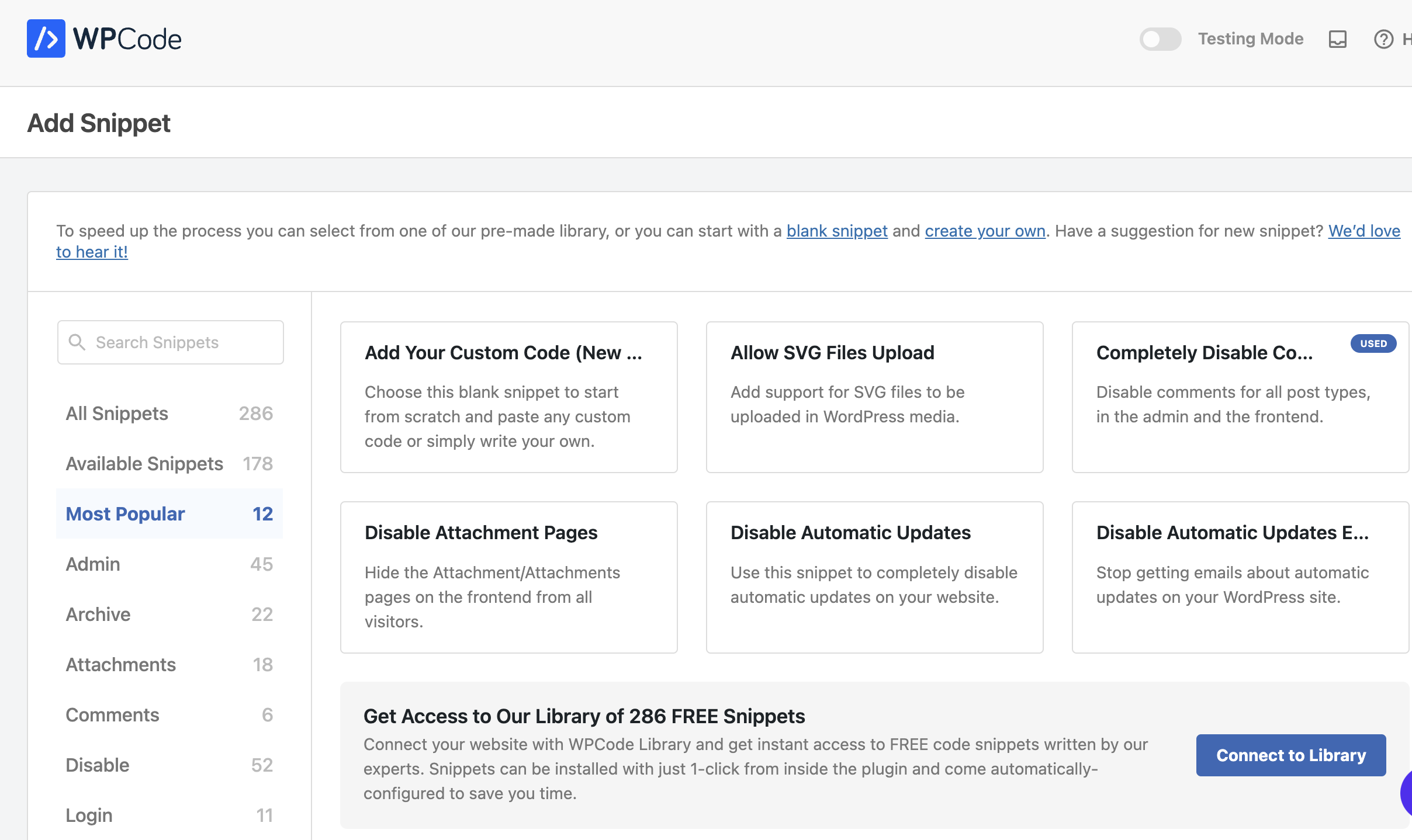The image size is (1412, 840).
Task: Click the WPCode logo icon
Action: (x=46, y=39)
